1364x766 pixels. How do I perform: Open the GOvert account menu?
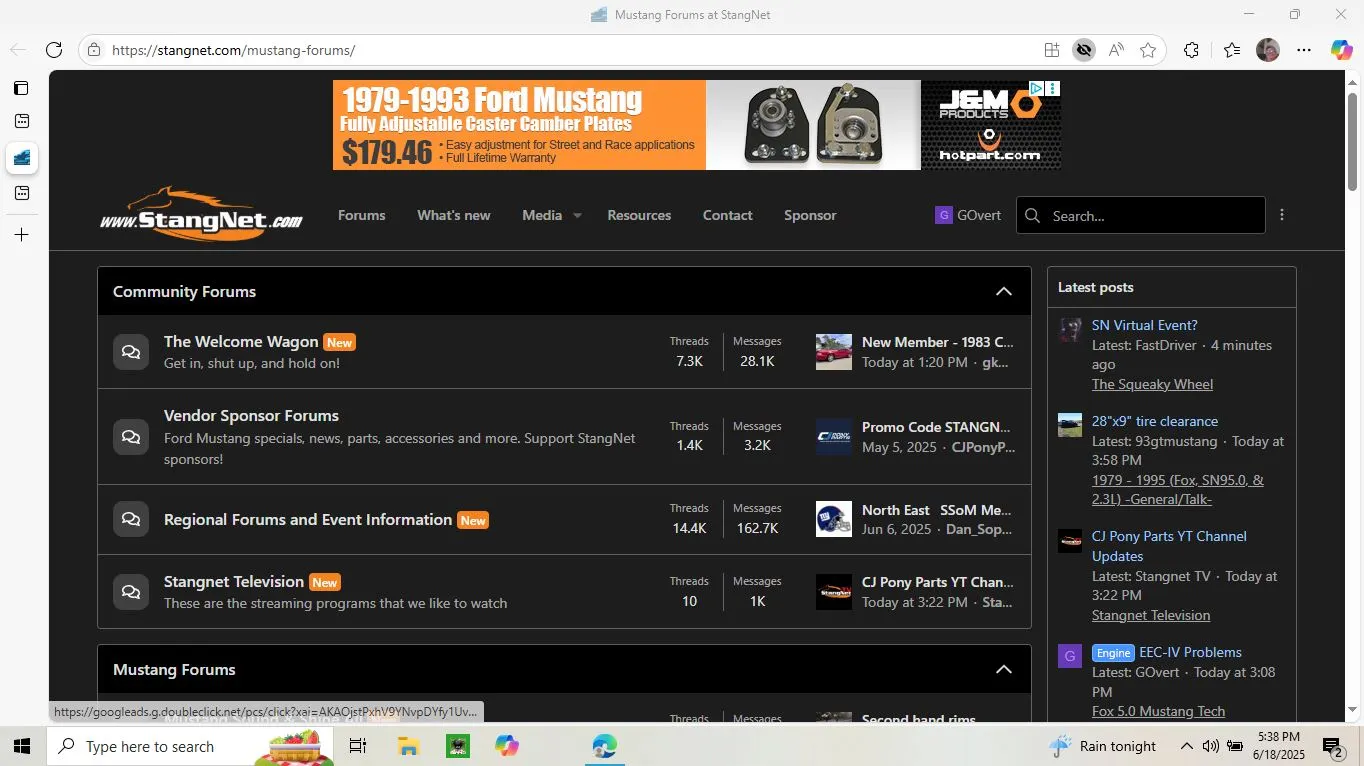(x=968, y=215)
